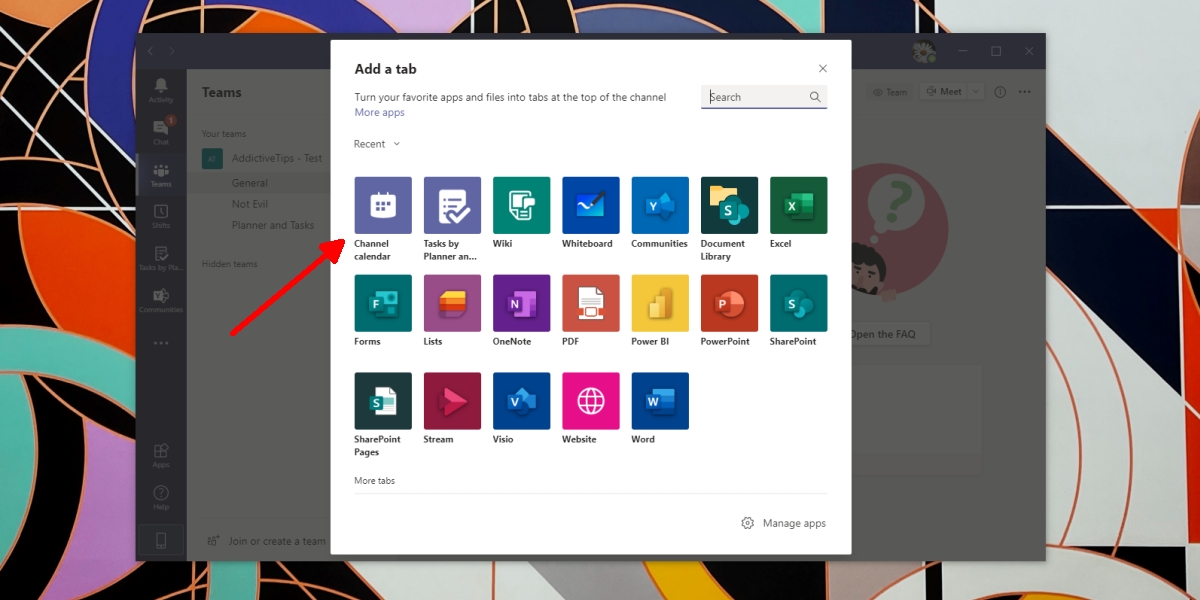Choose the Wiki app tile

click(522, 206)
